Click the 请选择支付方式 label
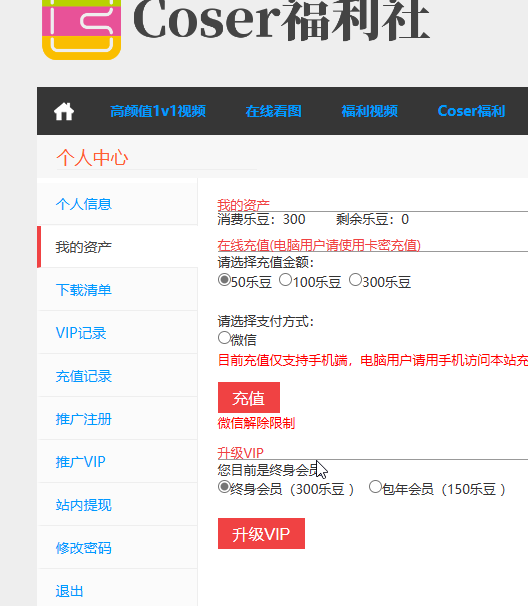The image size is (528, 606). click(266, 321)
